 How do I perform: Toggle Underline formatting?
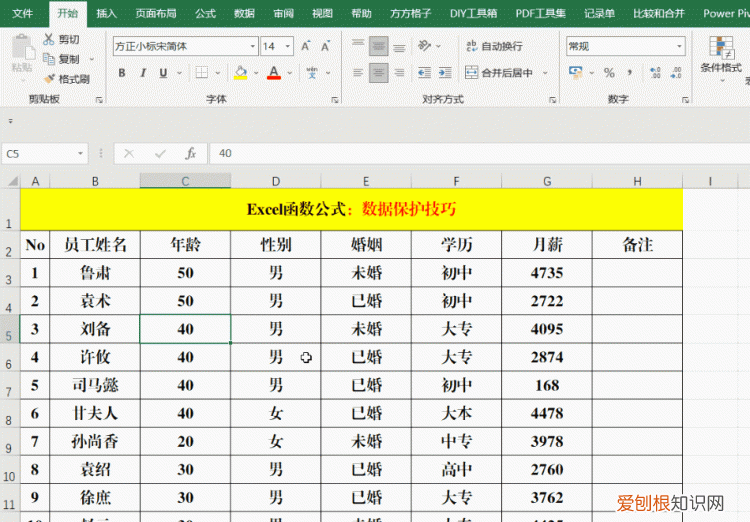click(x=163, y=73)
